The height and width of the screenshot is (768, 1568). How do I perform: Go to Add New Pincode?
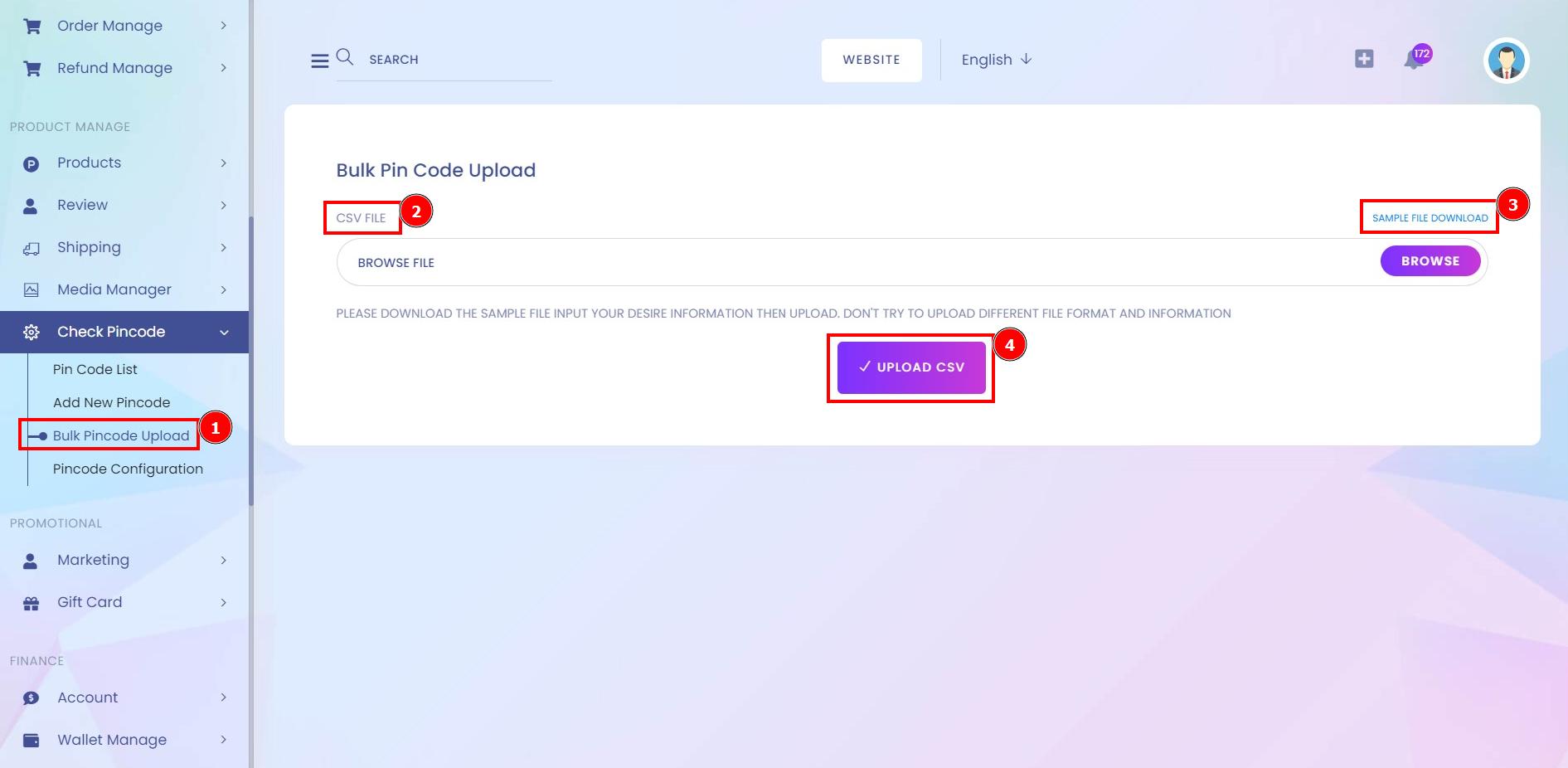[111, 403]
